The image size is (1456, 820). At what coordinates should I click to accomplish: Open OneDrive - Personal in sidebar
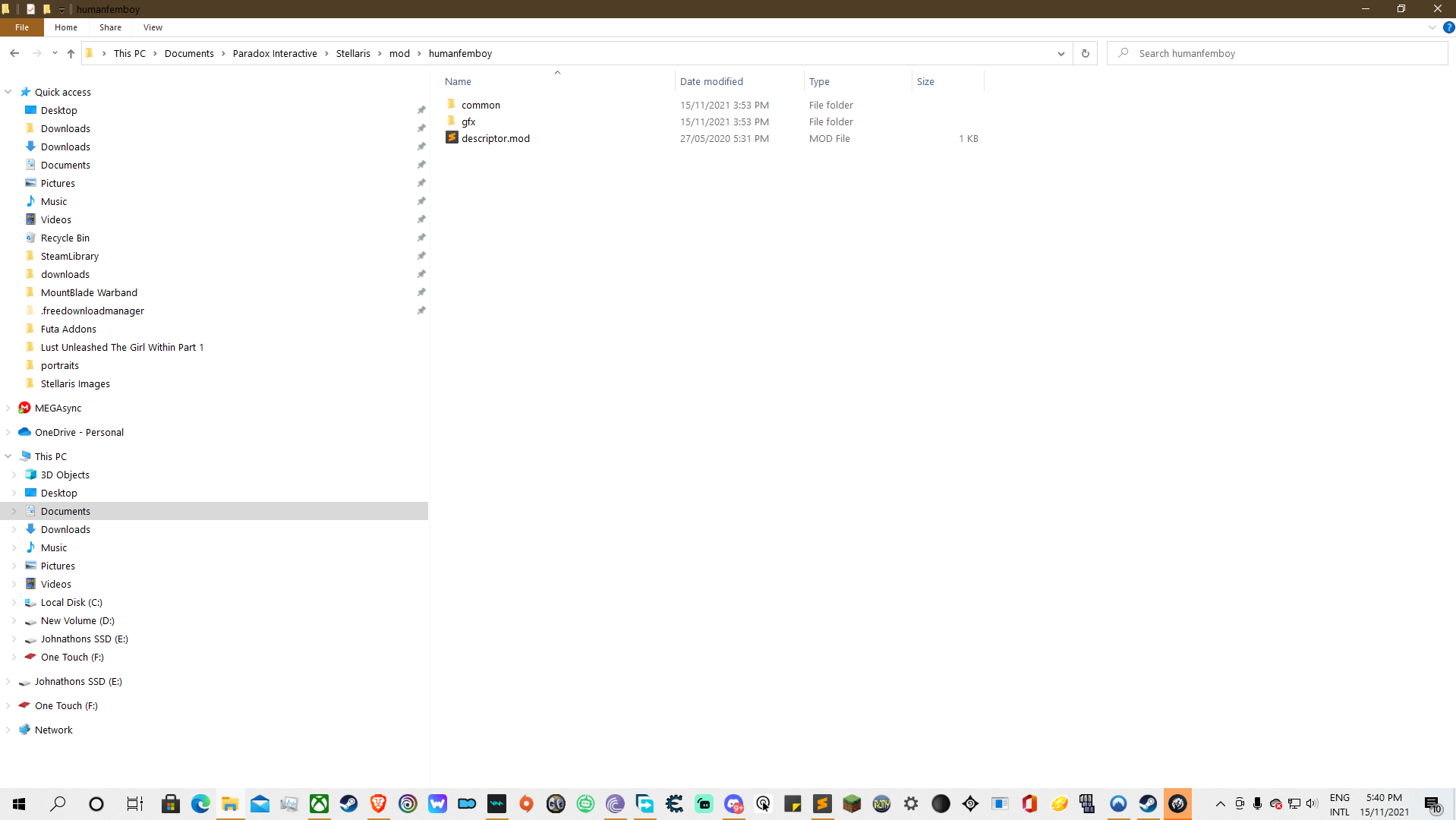click(x=79, y=432)
